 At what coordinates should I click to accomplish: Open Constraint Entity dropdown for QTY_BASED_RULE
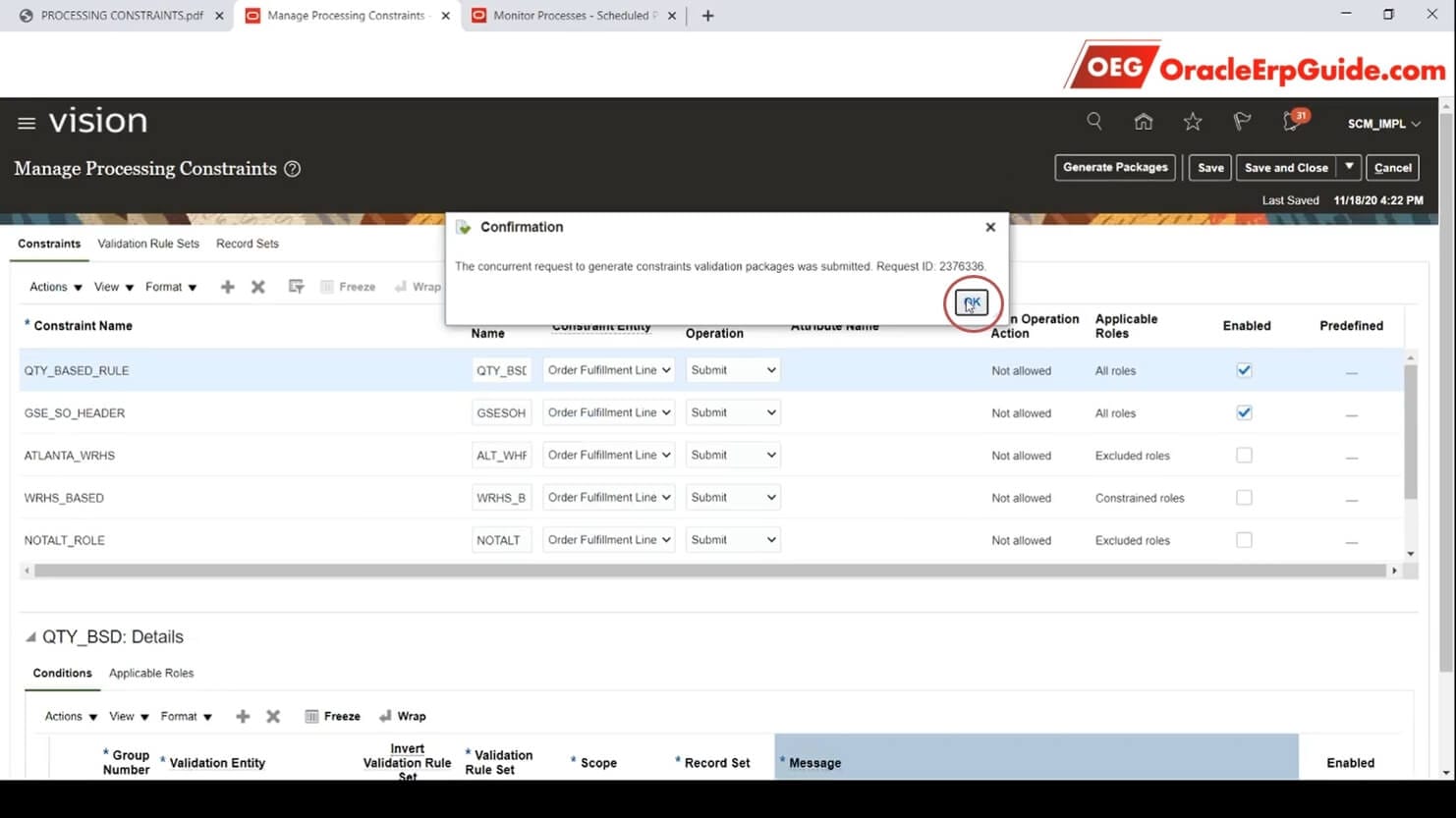click(x=609, y=370)
